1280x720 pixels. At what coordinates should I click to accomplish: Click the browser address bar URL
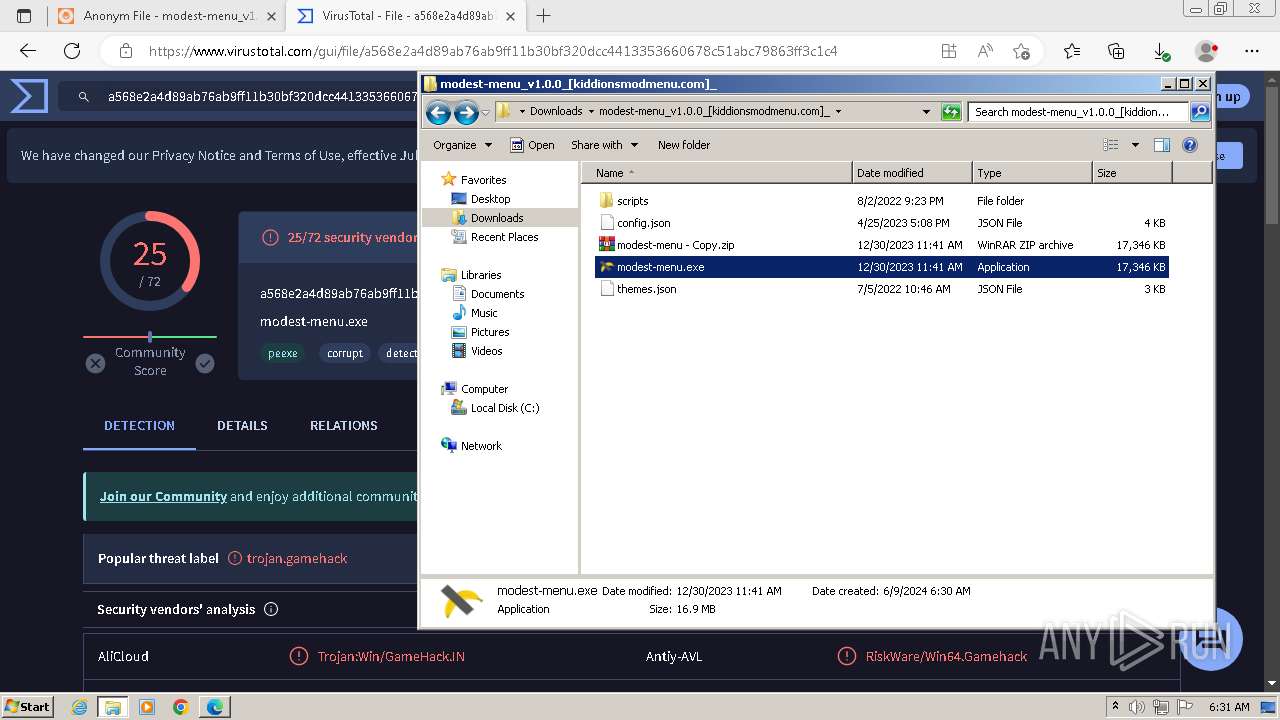pyautogui.click(x=493, y=51)
